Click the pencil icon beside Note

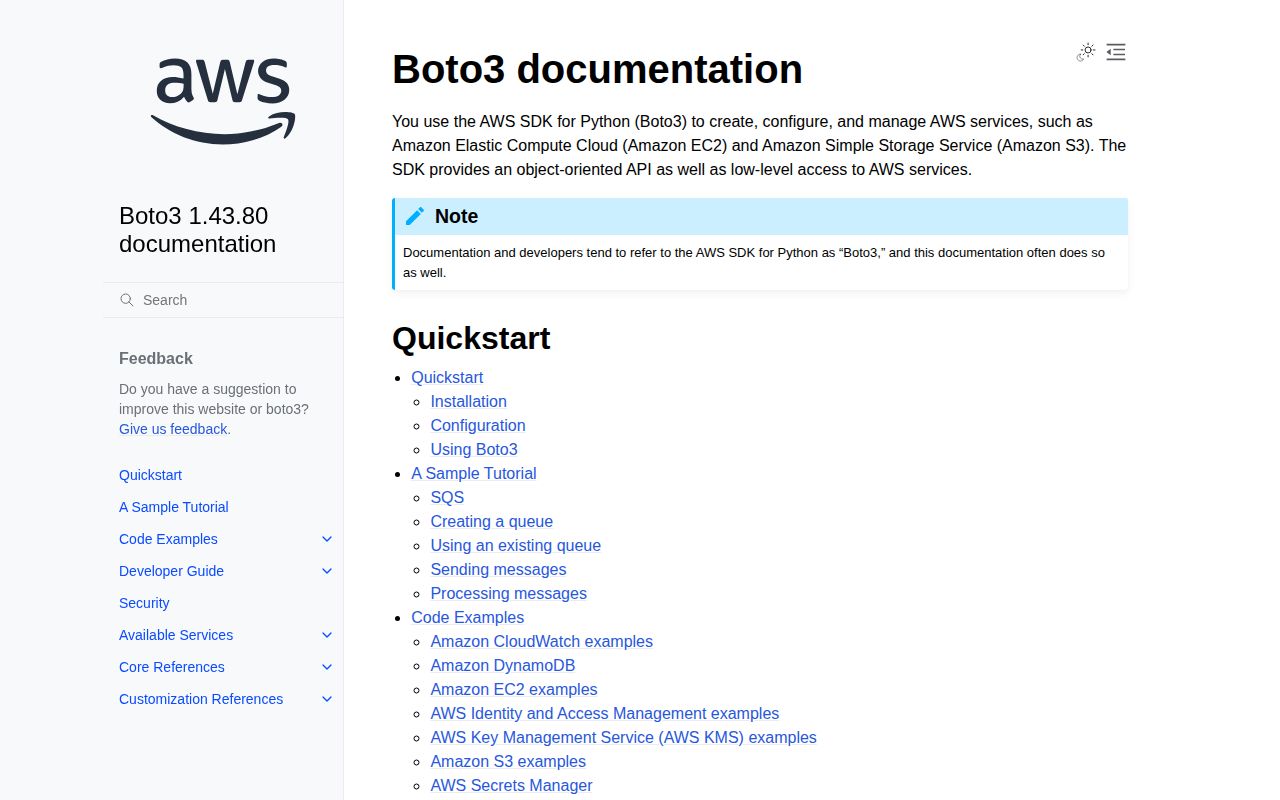[x=415, y=216]
